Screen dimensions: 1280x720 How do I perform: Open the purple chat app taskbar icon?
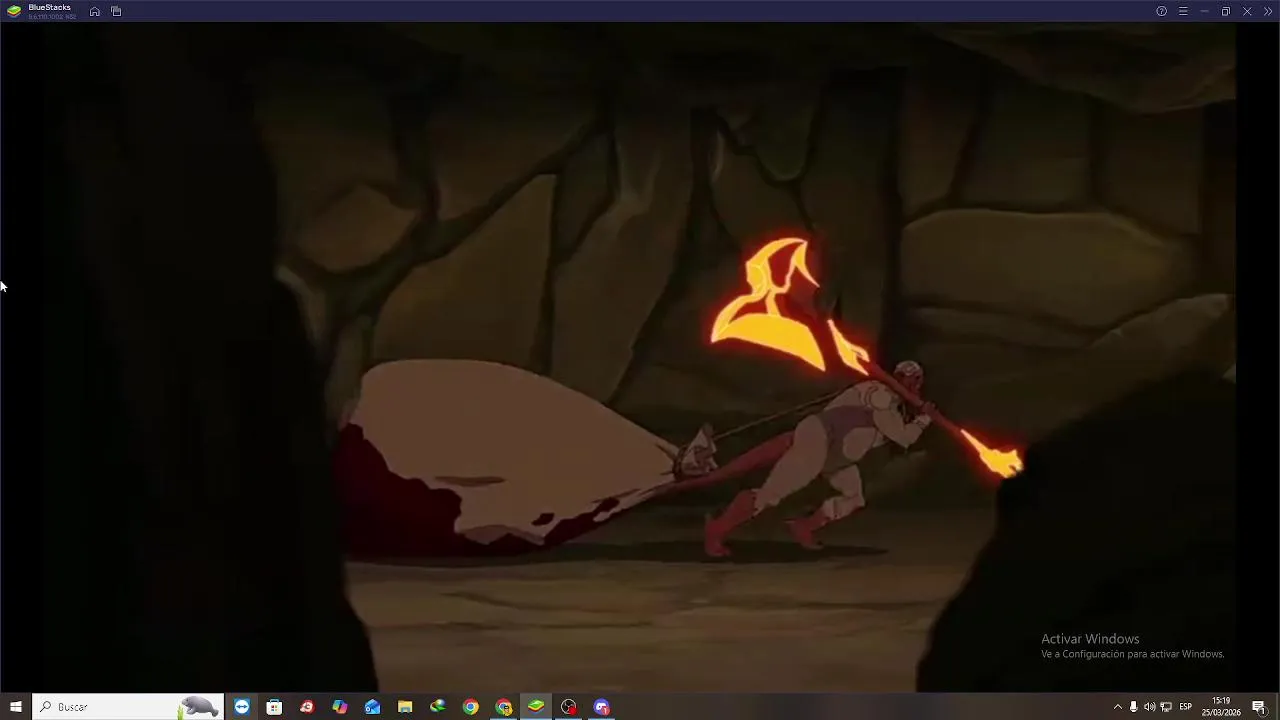coord(602,707)
